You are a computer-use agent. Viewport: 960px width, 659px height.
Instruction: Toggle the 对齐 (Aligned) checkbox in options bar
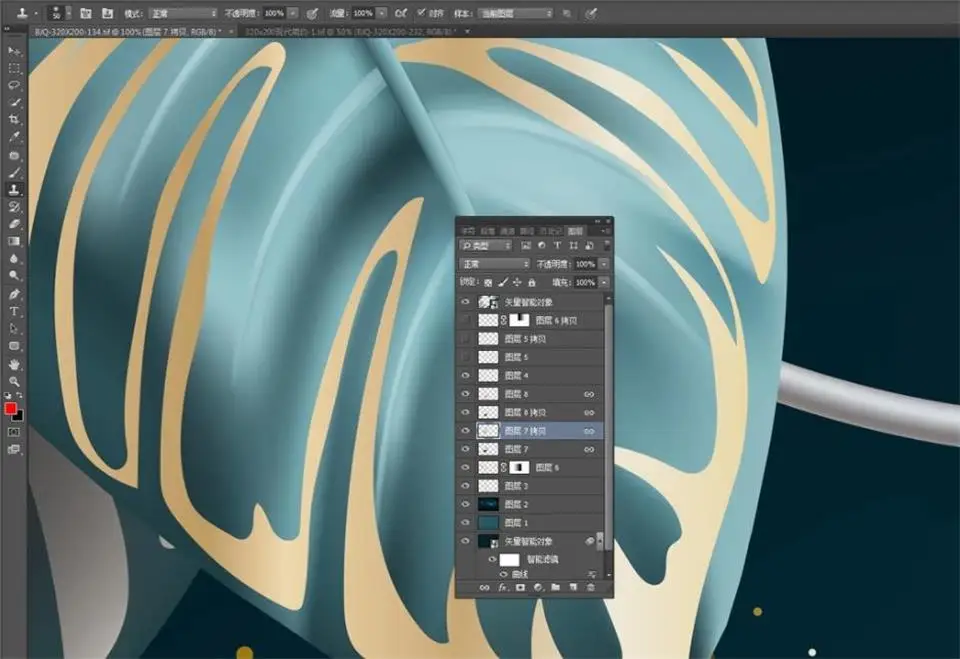click(421, 14)
